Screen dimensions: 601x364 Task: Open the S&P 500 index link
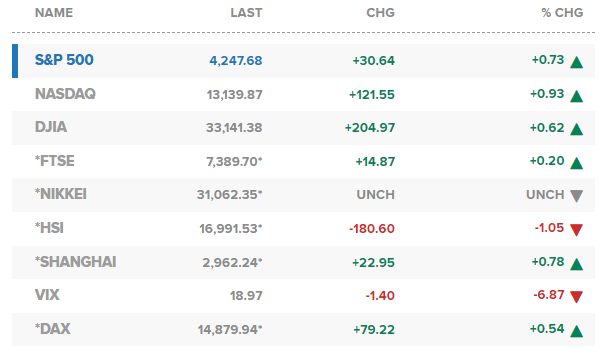tap(64, 60)
